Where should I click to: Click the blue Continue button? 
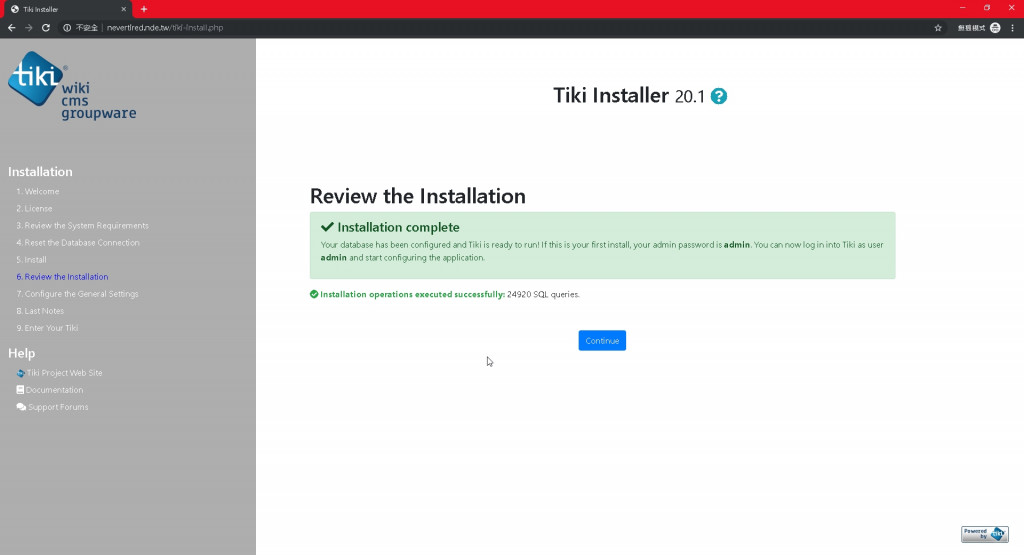pos(601,340)
